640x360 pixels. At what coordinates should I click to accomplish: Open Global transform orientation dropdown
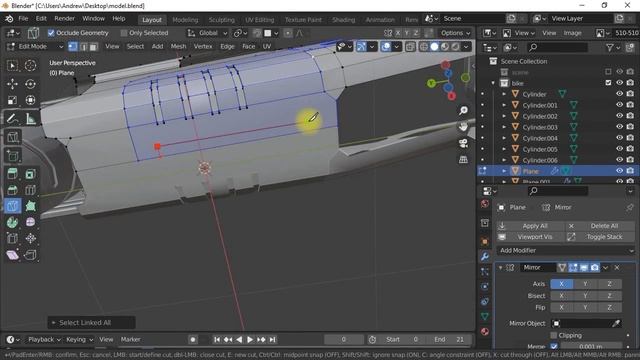point(207,33)
